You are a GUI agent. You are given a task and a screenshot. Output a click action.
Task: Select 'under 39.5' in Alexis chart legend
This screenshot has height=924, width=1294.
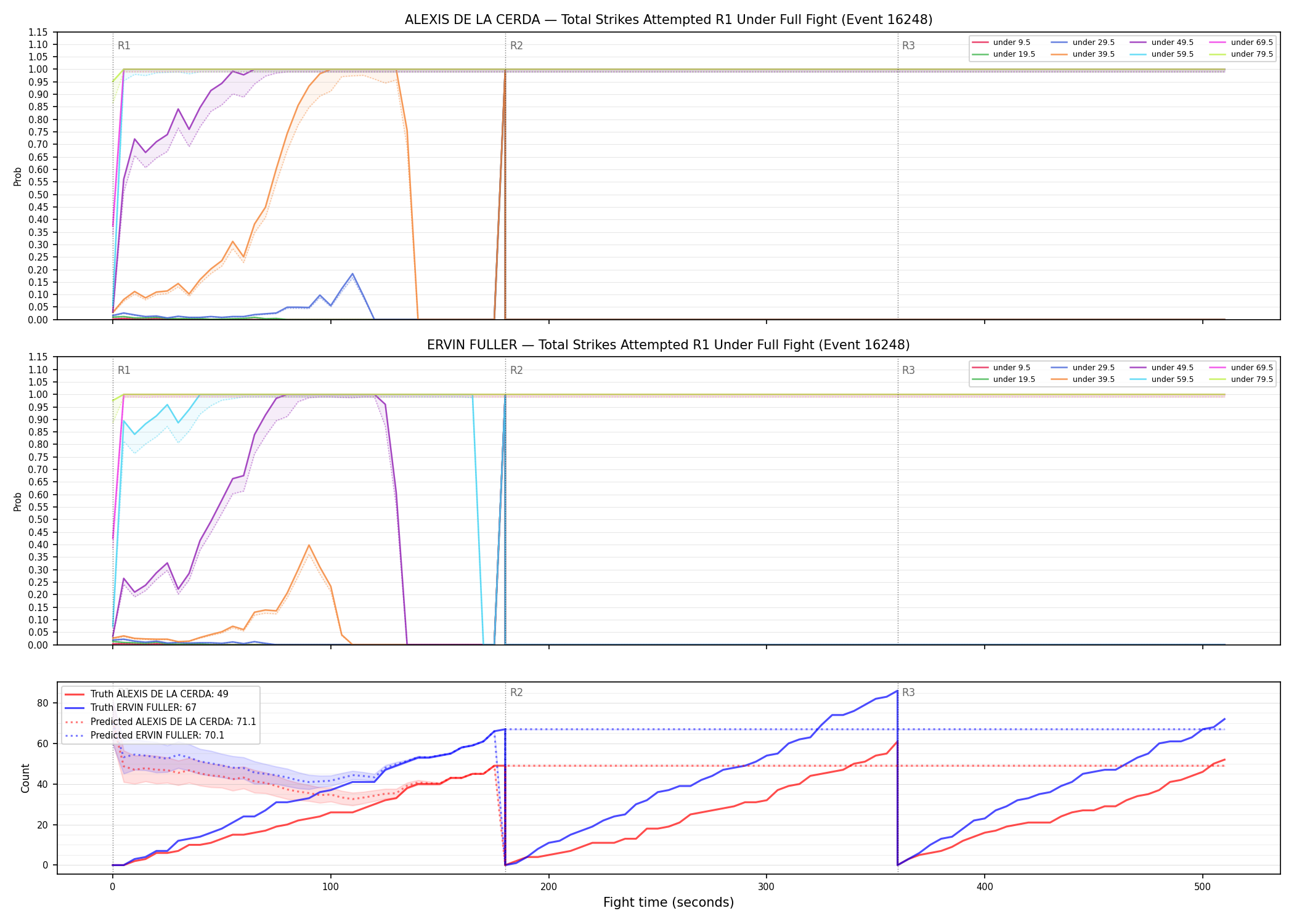tap(1083, 54)
